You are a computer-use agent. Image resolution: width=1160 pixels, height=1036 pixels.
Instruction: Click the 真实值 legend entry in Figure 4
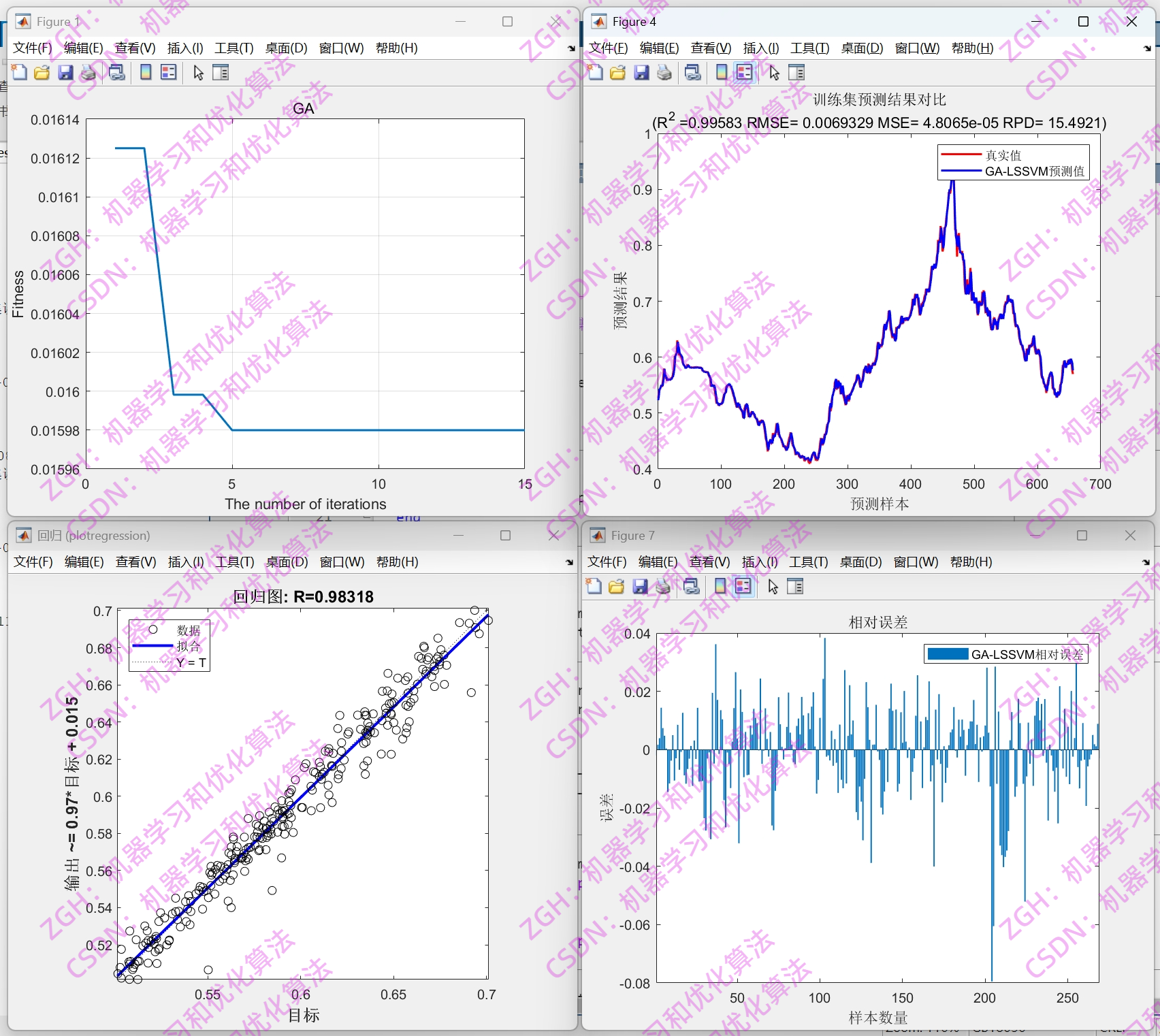[1003, 155]
